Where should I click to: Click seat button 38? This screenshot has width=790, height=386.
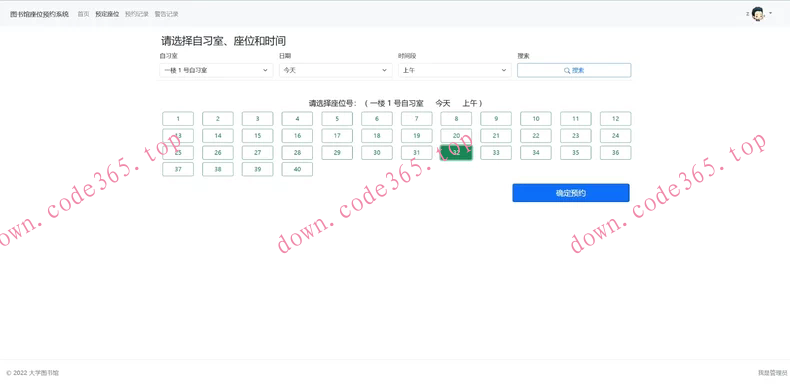coord(218,169)
